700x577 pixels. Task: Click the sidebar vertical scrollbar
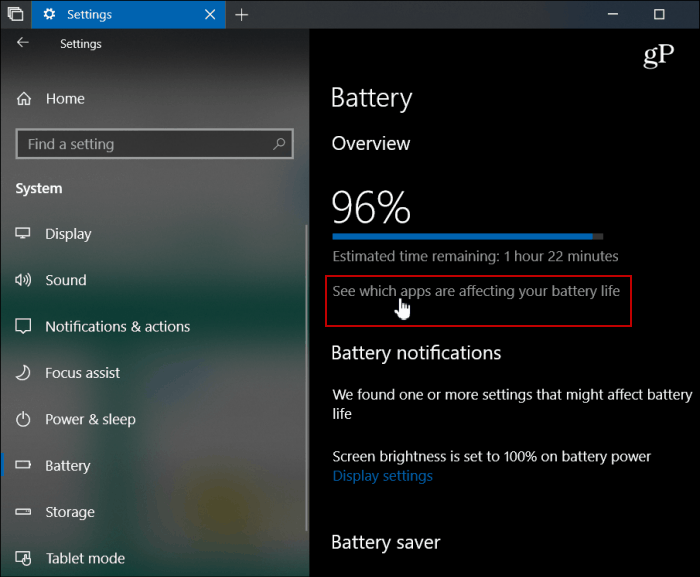click(306, 377)
